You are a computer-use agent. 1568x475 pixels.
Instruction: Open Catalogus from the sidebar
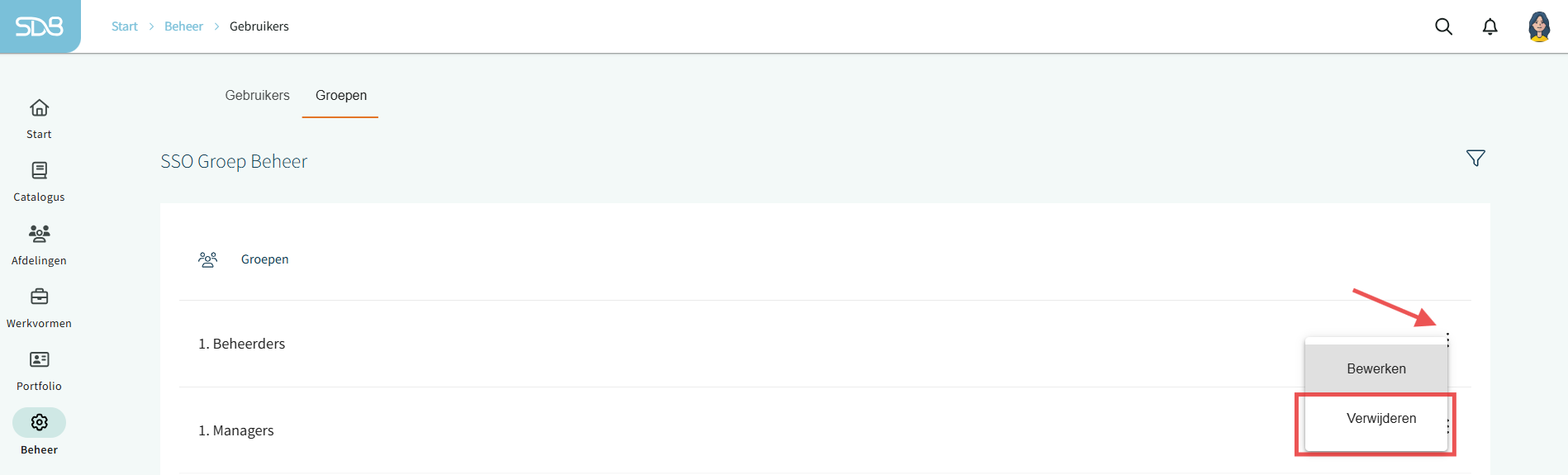click(39, 181)
